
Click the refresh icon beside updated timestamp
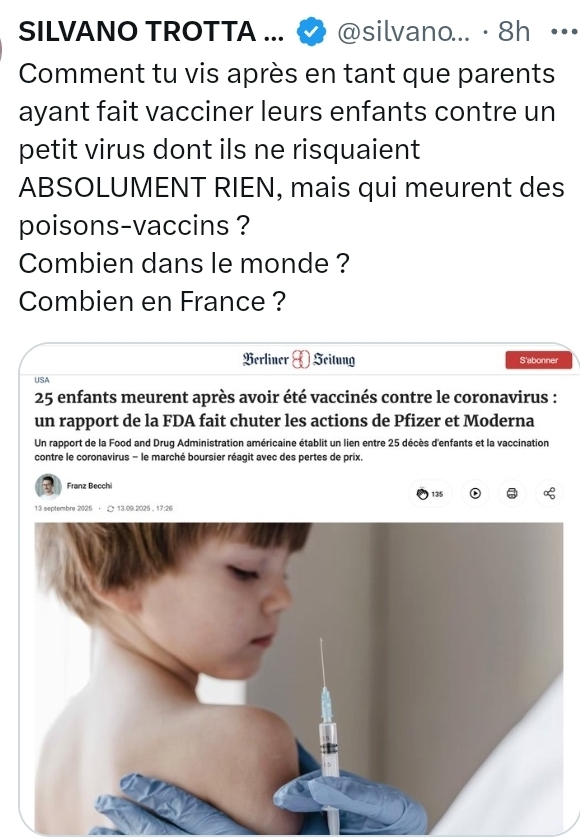(110, 509)
